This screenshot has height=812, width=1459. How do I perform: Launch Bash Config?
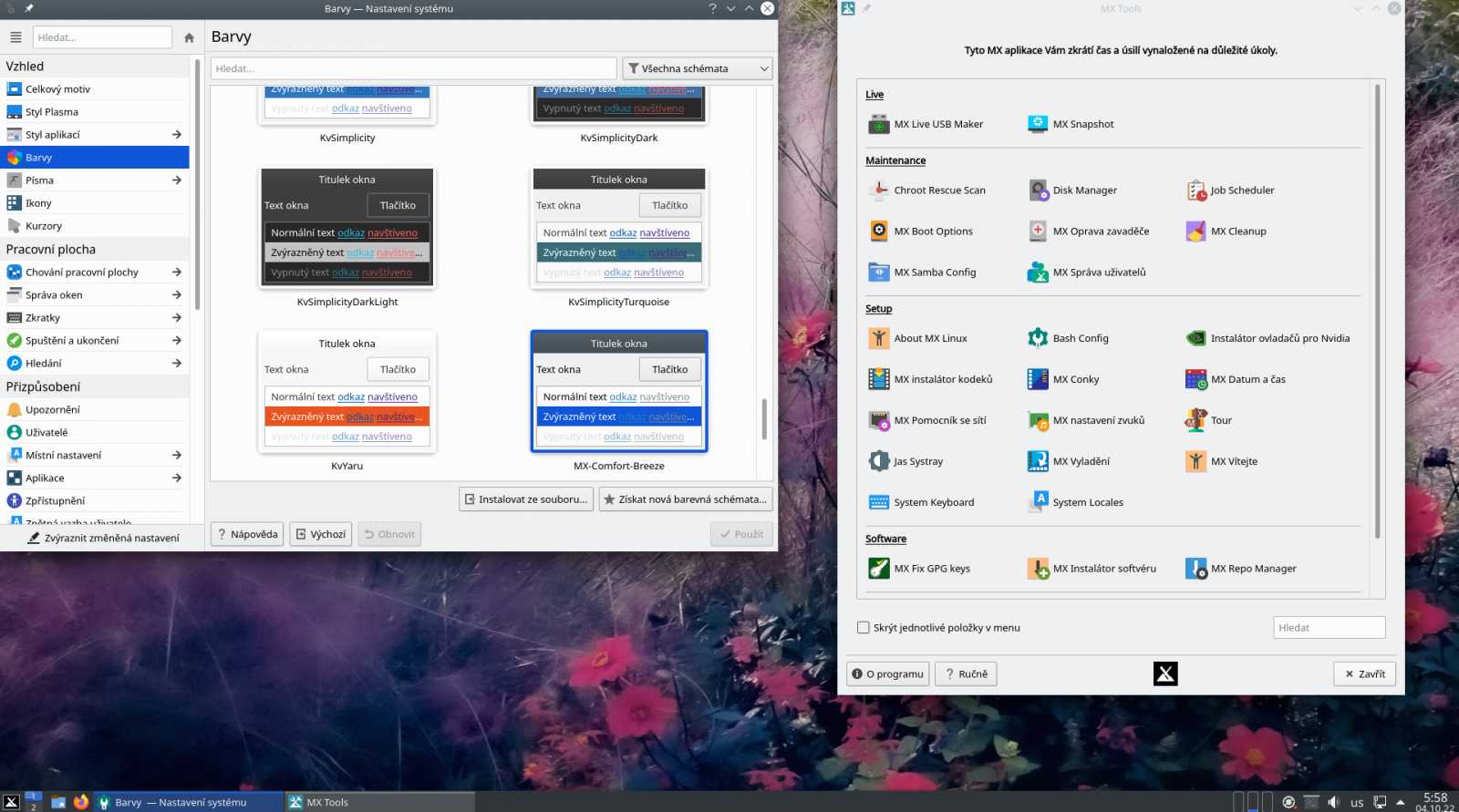[1069, 338]
